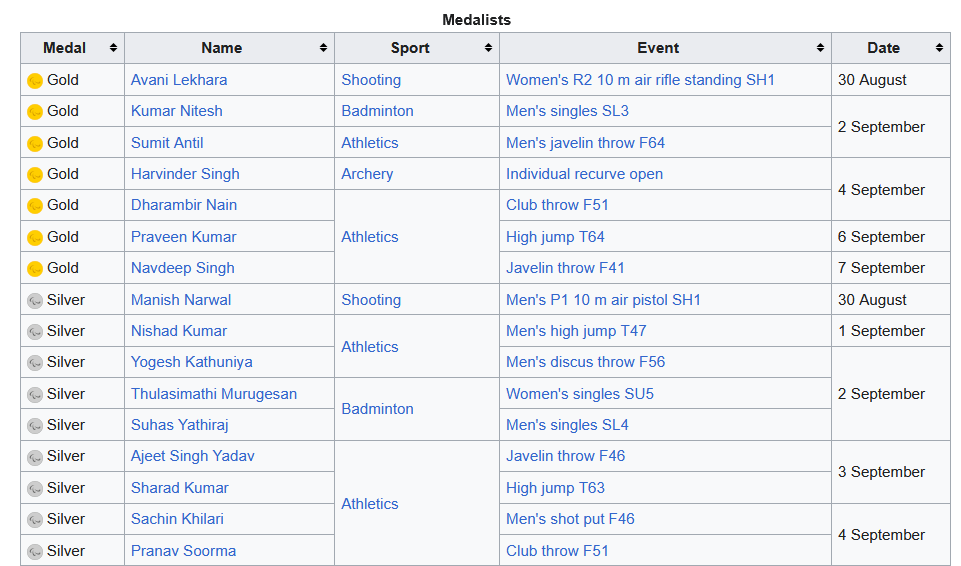Open the Men's singles SL4 event link
Viewport: 961px width, 566px height.
[567, 425]
